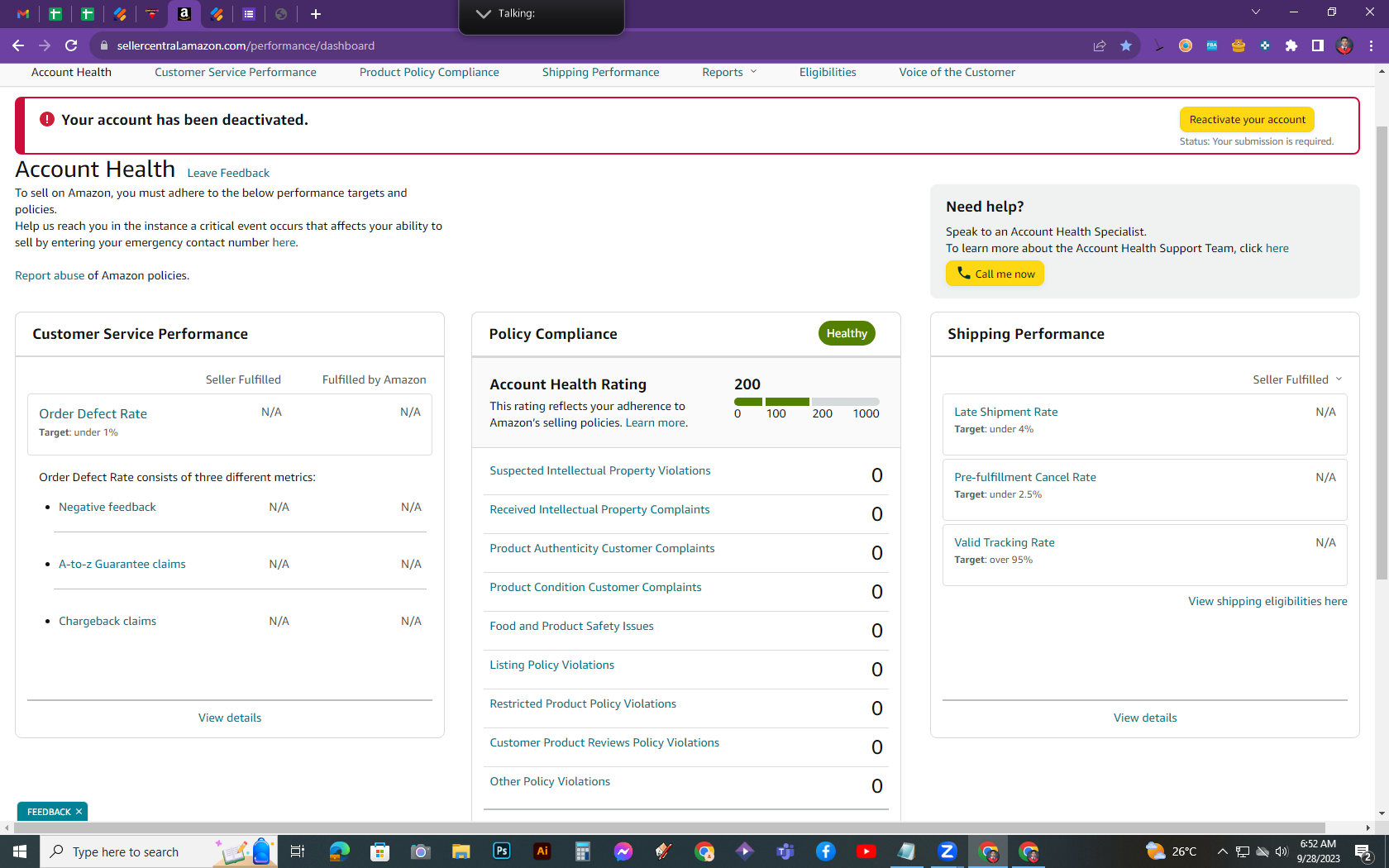Open the Valid Tracking Rate link
Viewport: 1389px width, 868px height.
tap(1005, 542)
